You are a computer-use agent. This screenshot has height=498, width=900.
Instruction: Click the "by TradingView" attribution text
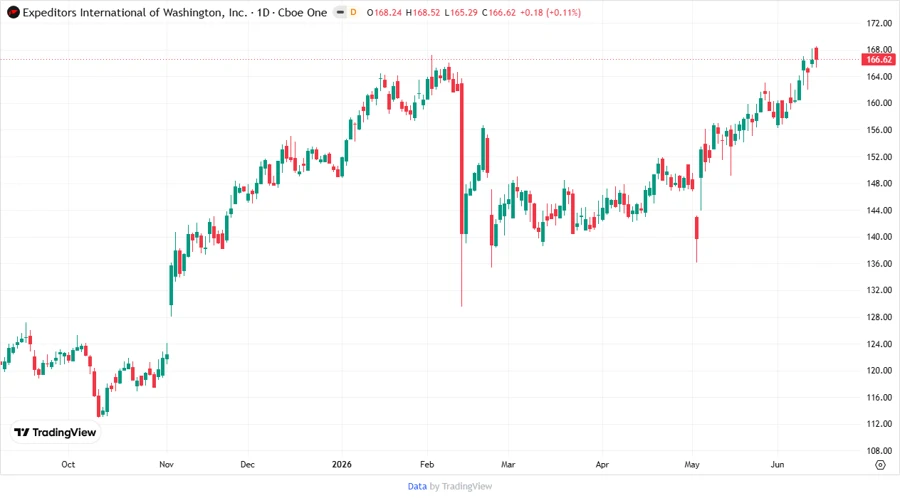[x=461, y=487]
